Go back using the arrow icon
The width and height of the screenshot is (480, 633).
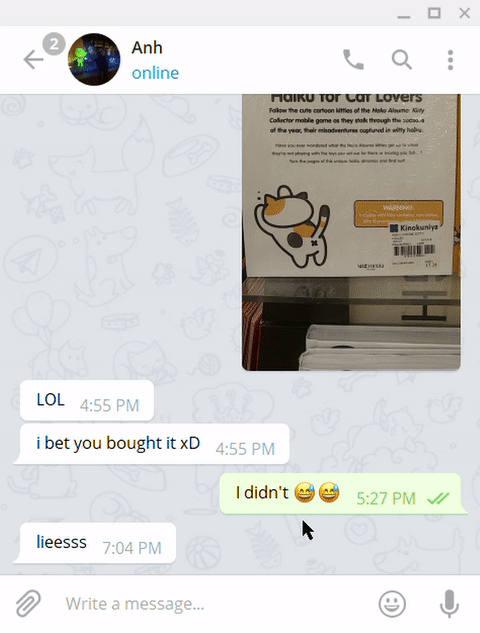(33, 60)
